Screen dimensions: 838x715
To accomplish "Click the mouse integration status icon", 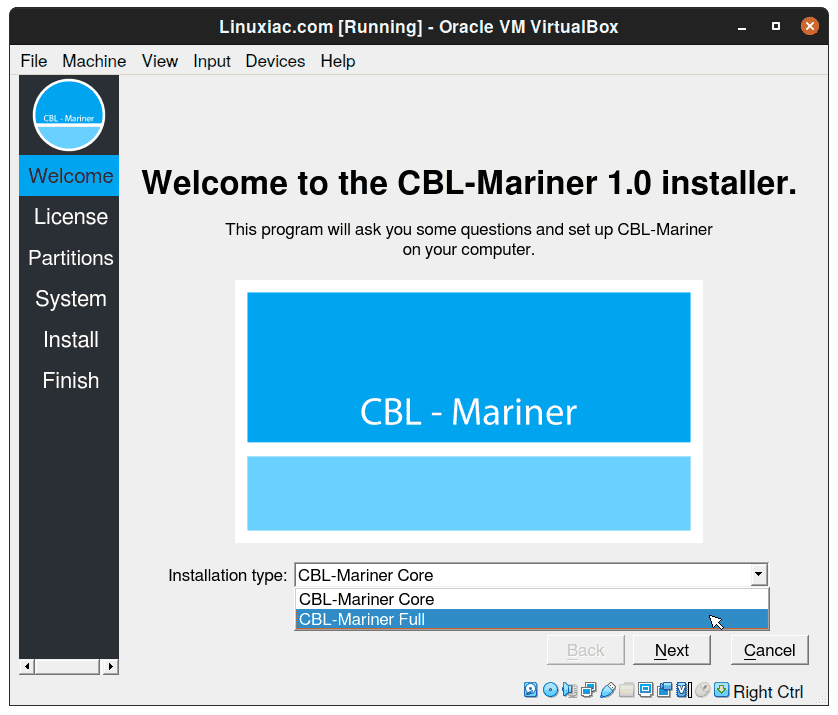I will (x=702, y=690).
